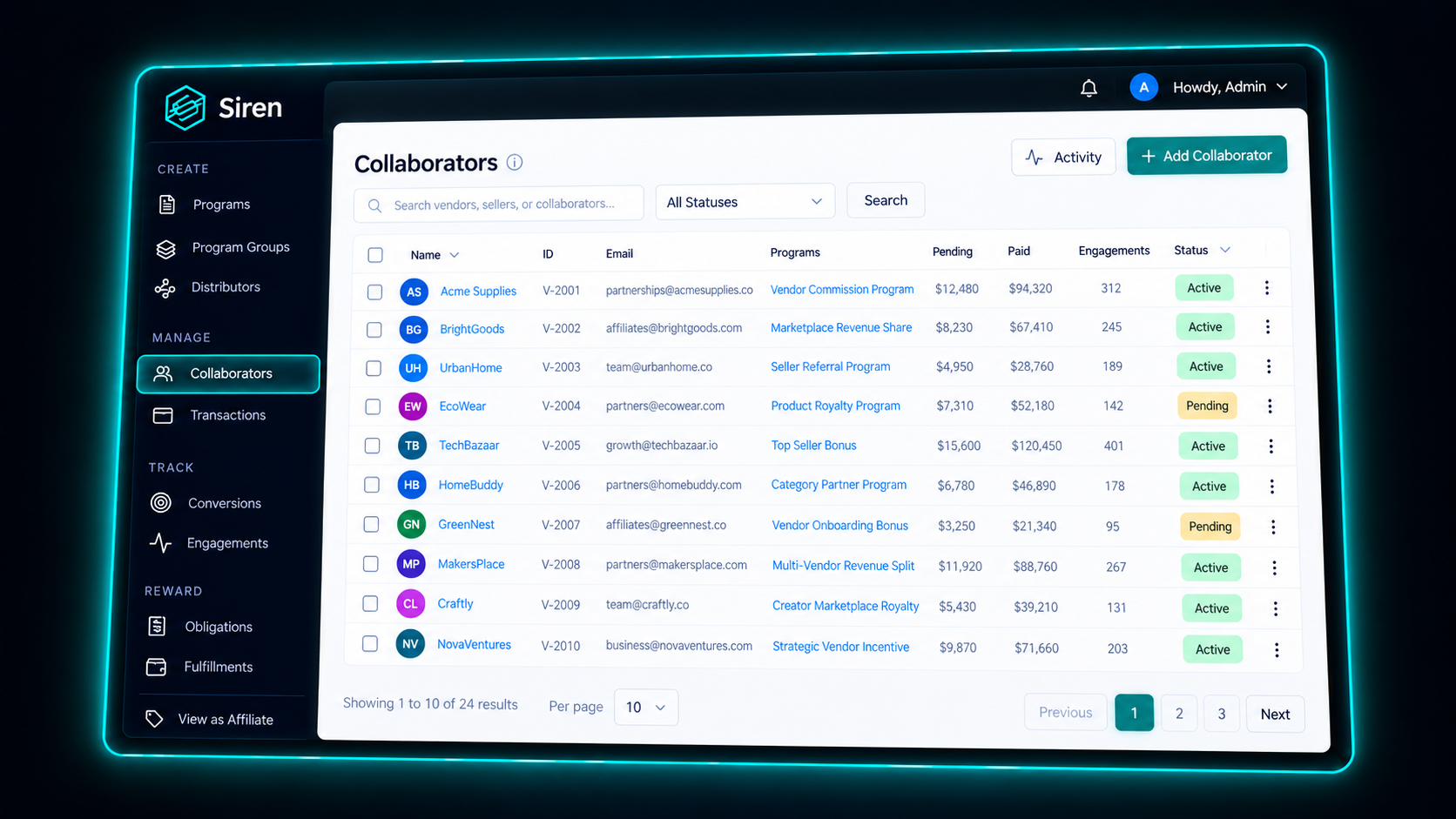This screenshot has width=1456, height=819.
Task: Open Conversions under Track
Action: [225, 503]
